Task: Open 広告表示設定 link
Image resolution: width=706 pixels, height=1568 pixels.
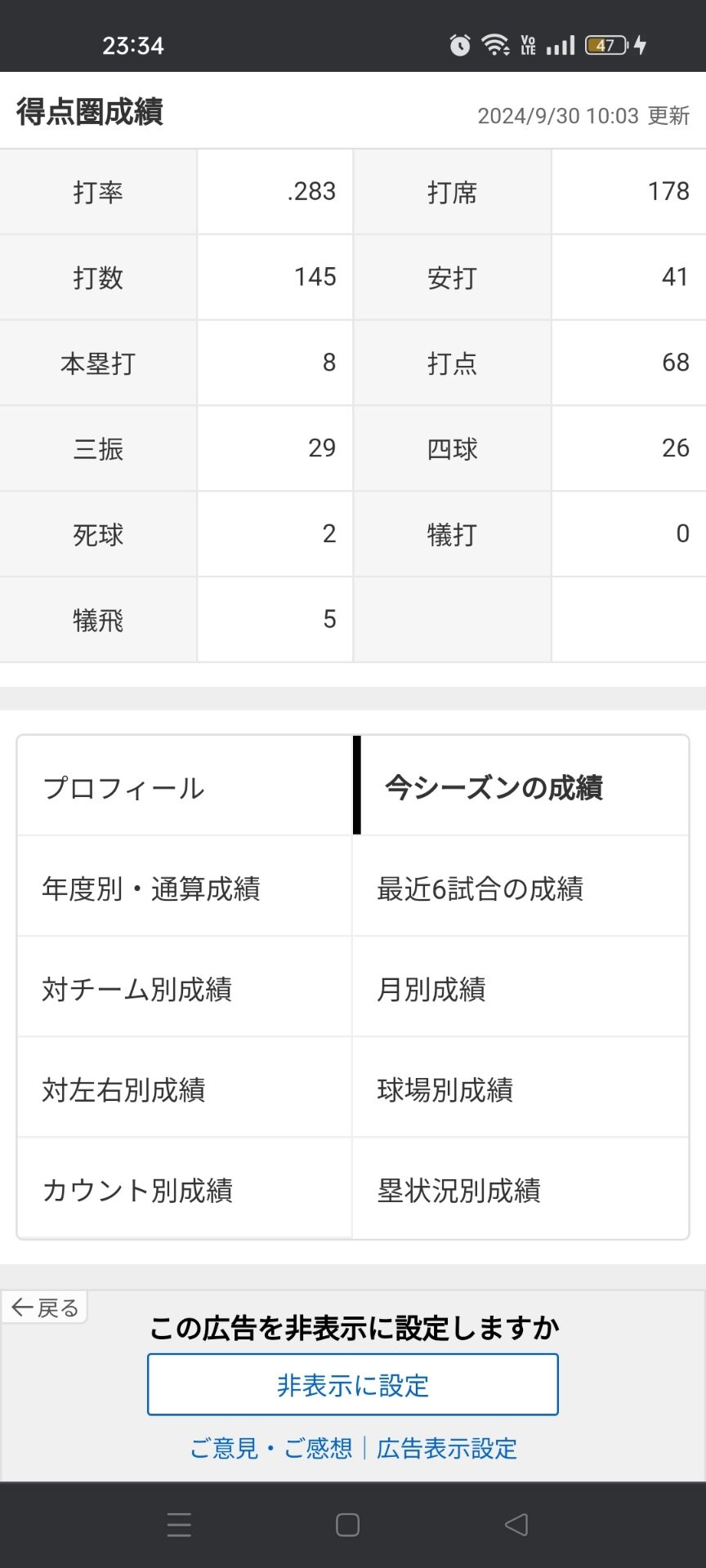Action: pos(447,1448)
